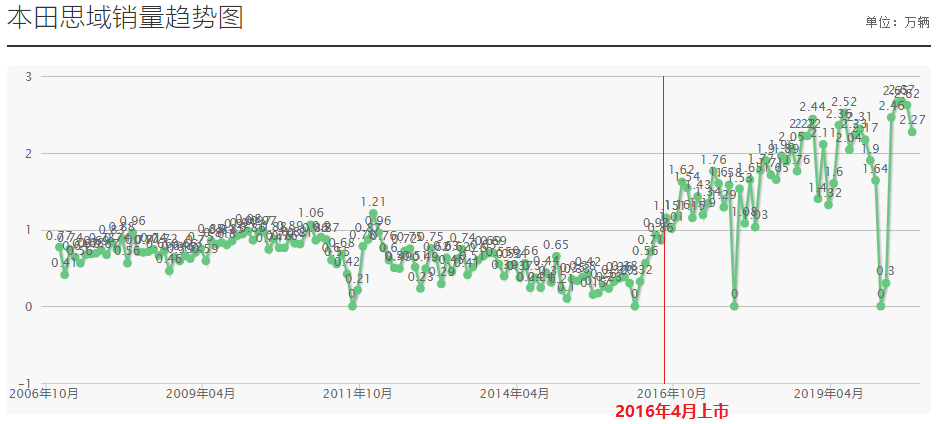Select the value label 2.17

866,127
